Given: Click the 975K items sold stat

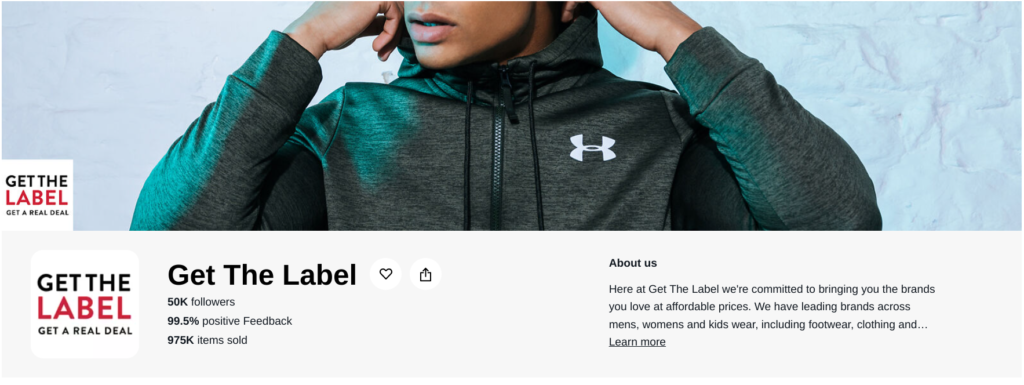Looking at the screenshot, I should pos(207,340).
